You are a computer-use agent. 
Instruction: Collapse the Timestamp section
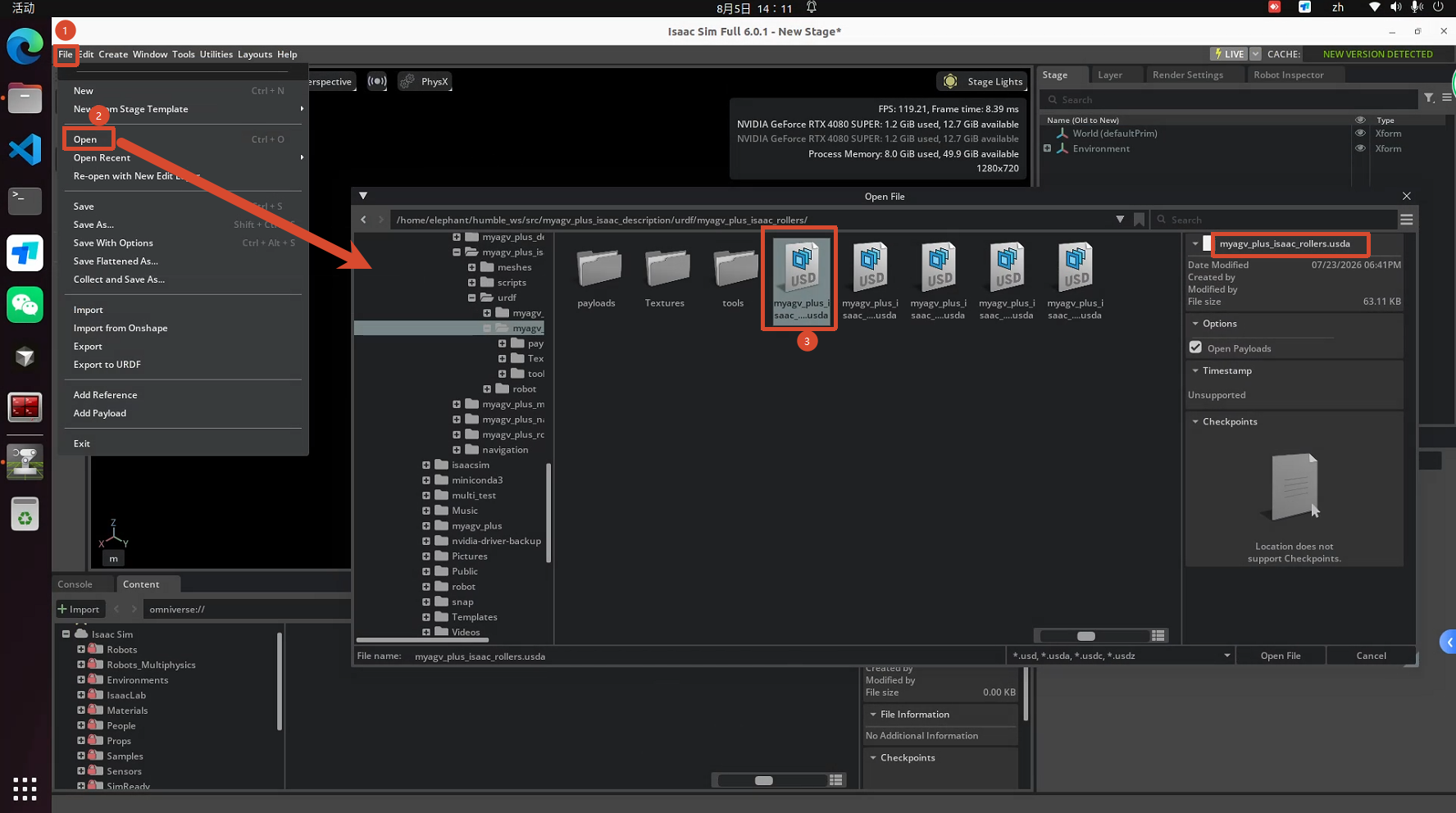1195,370
